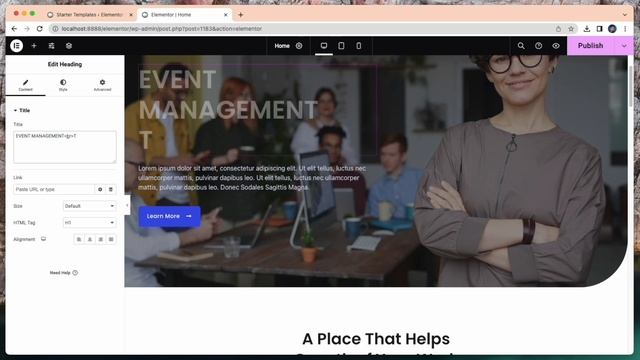Align heading right
Viewport: 640px width, 360px height.
100,239
